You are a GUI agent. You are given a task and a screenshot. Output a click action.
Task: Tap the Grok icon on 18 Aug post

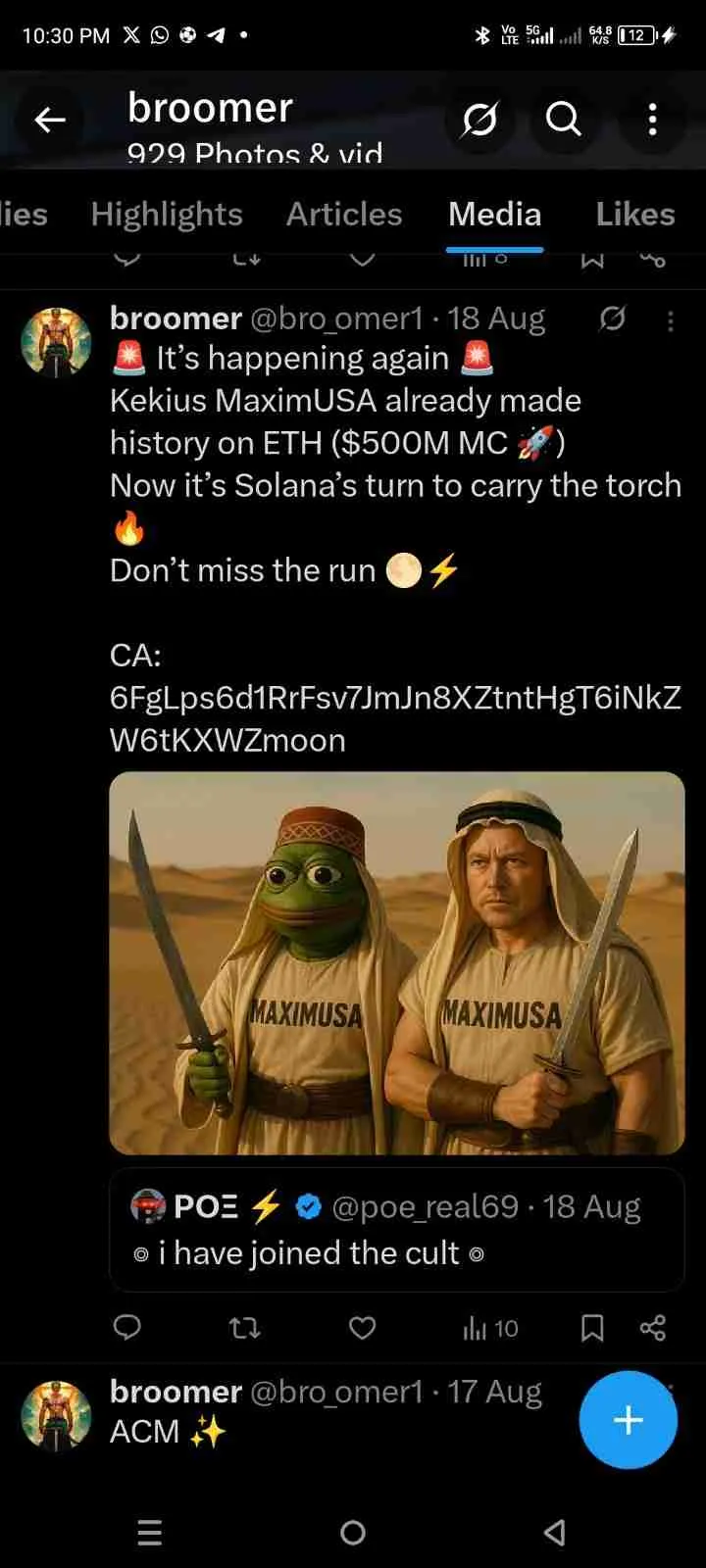[612, 318]
